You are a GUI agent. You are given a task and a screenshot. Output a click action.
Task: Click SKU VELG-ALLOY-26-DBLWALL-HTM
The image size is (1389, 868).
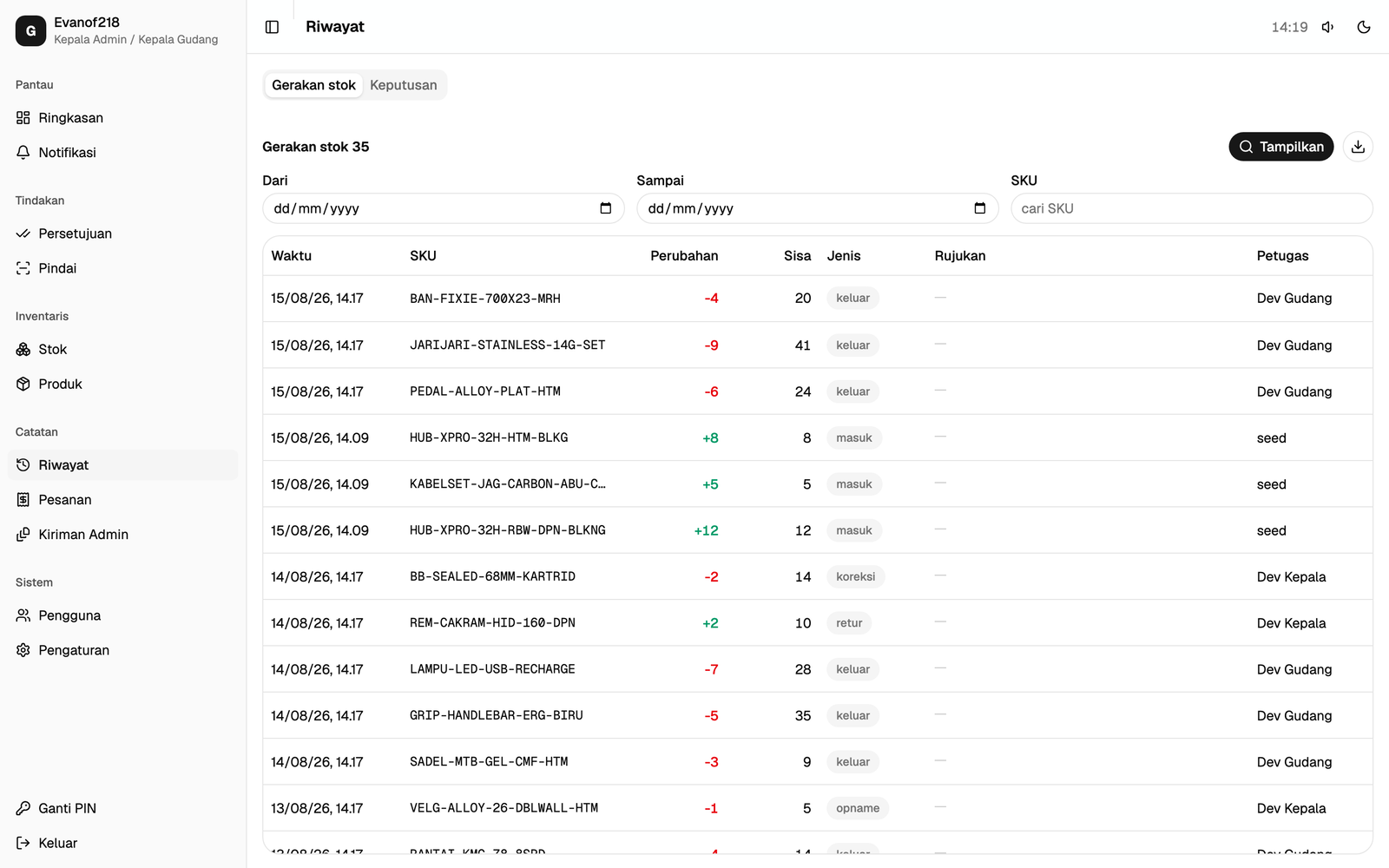point(504,808)
